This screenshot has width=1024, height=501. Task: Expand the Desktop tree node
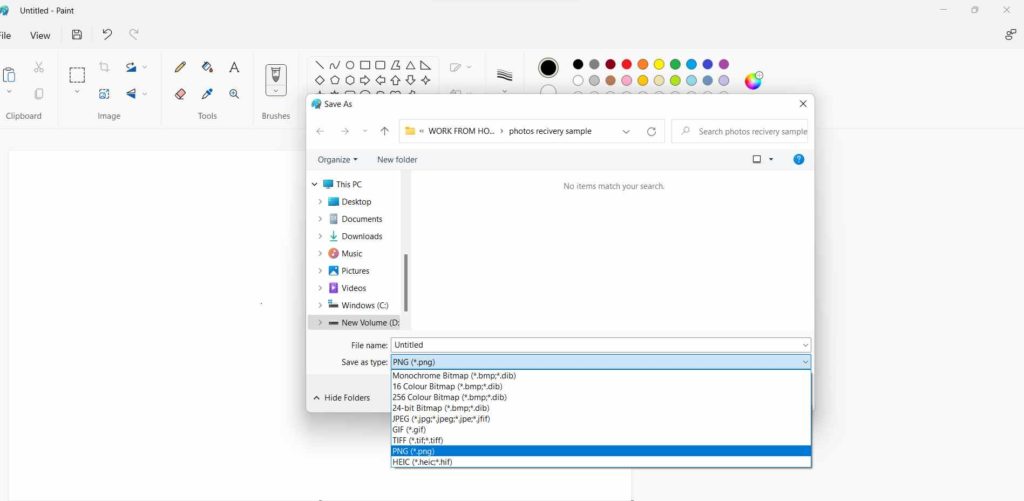point(320,202)
